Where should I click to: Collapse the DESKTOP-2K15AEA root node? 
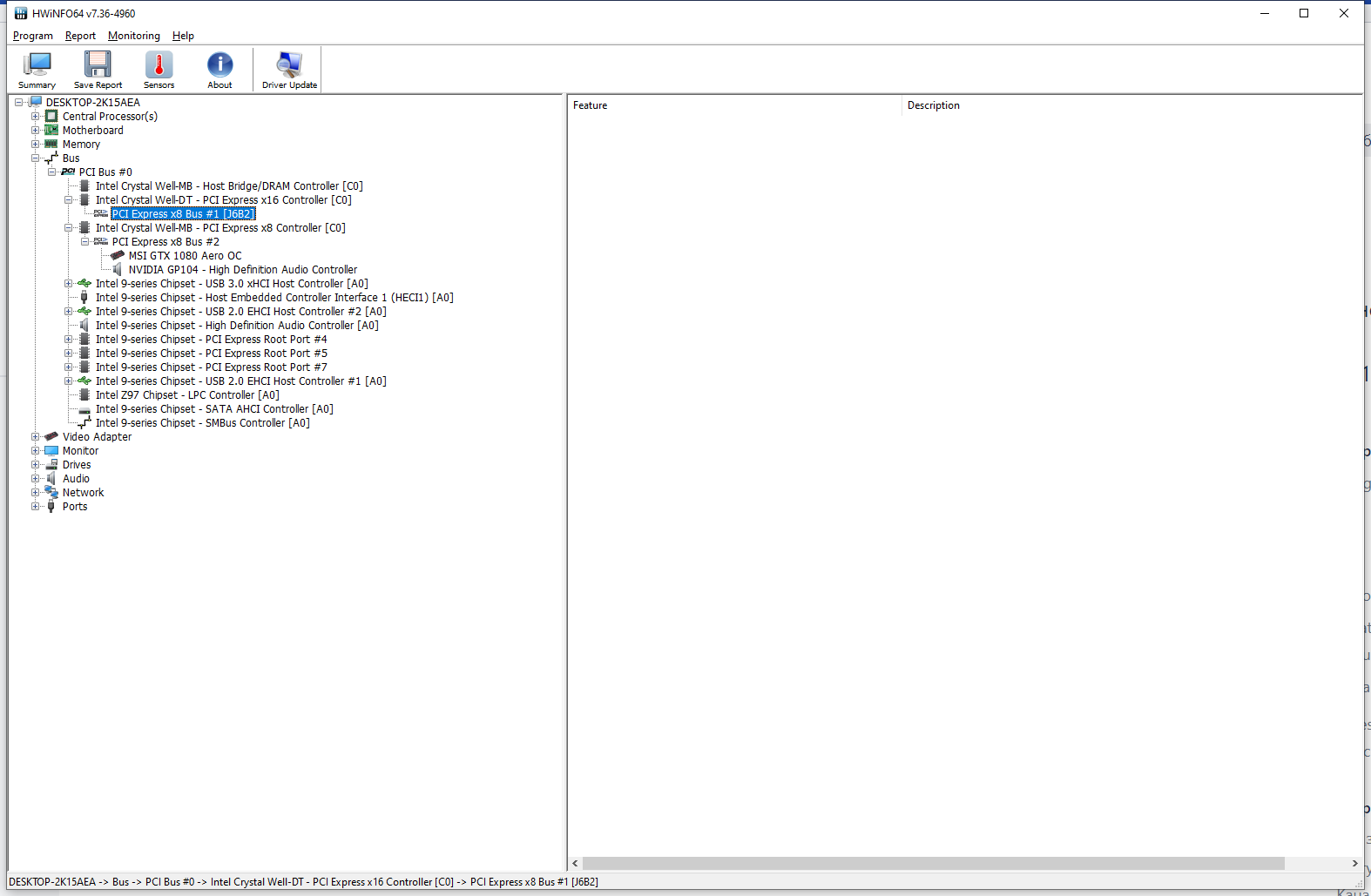pos(19,102)
